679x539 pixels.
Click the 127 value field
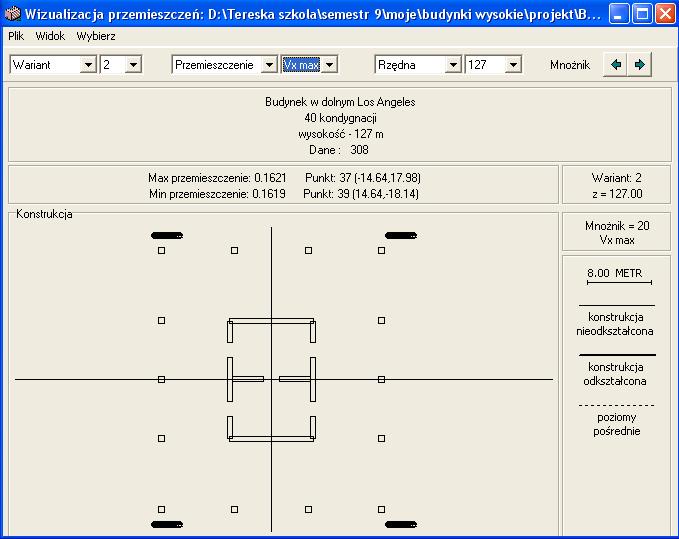click(485, 65)
